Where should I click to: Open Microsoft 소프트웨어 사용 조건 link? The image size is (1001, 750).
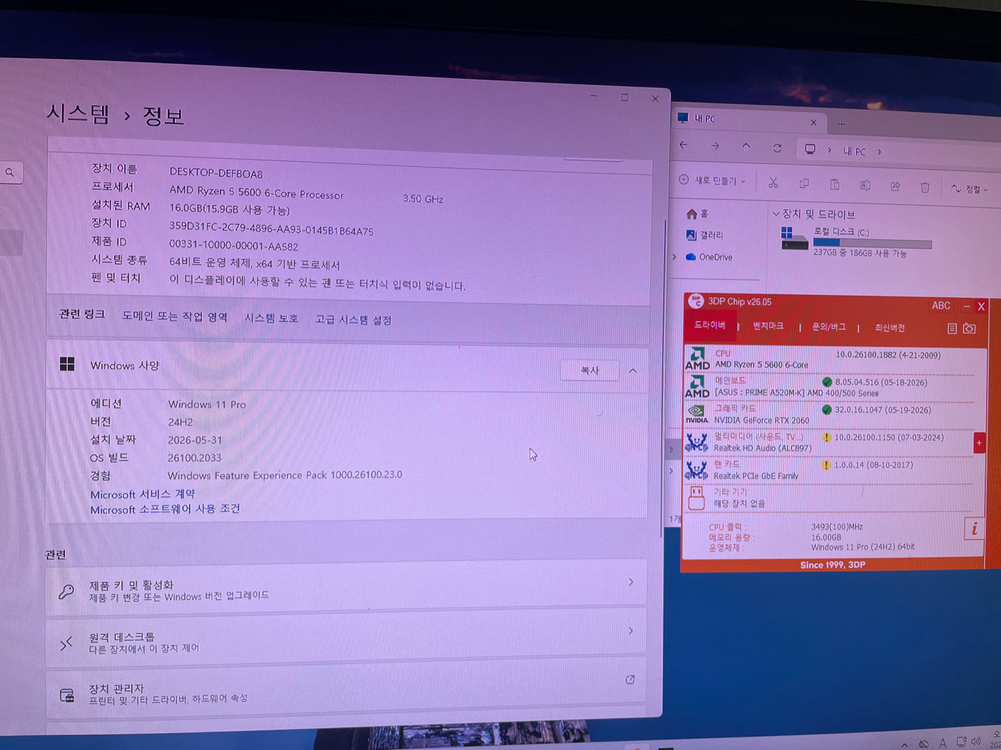165,509
